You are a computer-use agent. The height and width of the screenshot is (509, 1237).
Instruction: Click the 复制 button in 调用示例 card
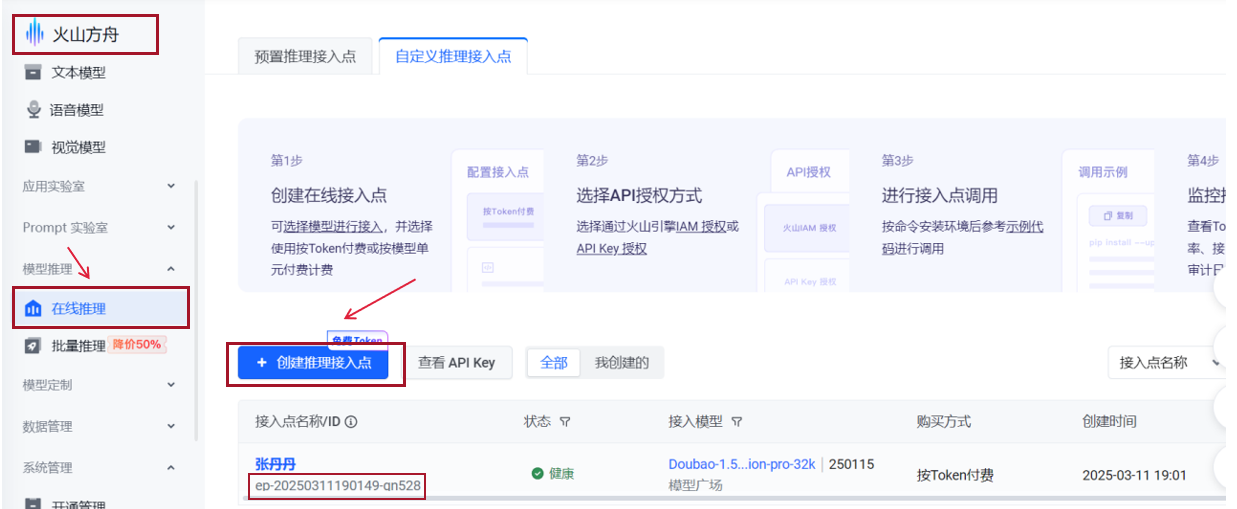[x=1117, y=215]
